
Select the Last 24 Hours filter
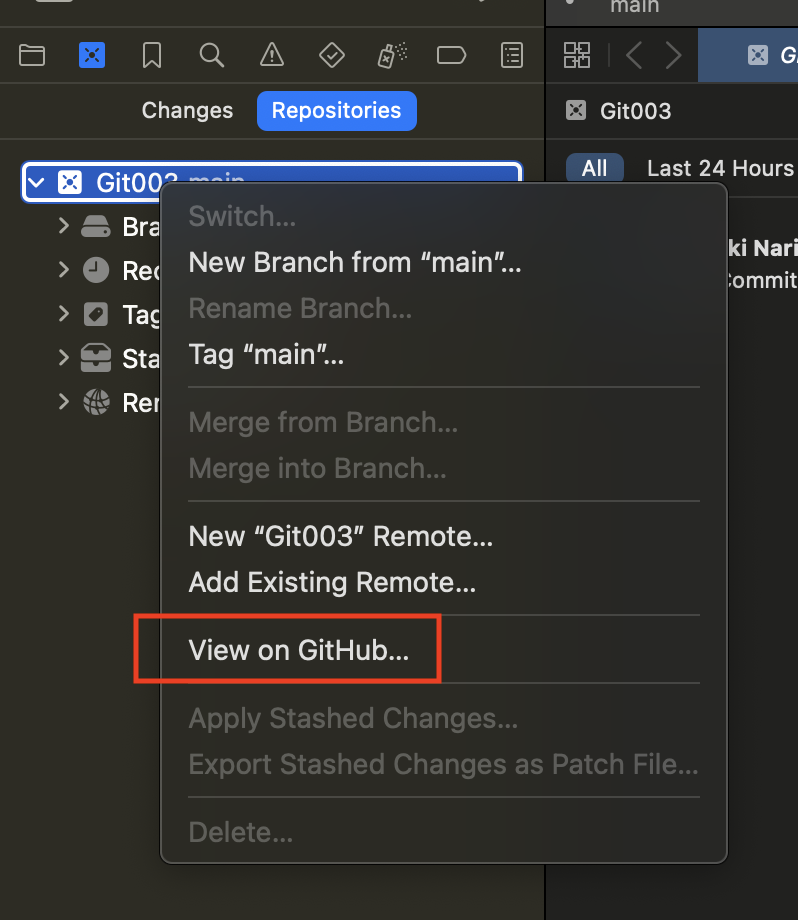[720, 168]
